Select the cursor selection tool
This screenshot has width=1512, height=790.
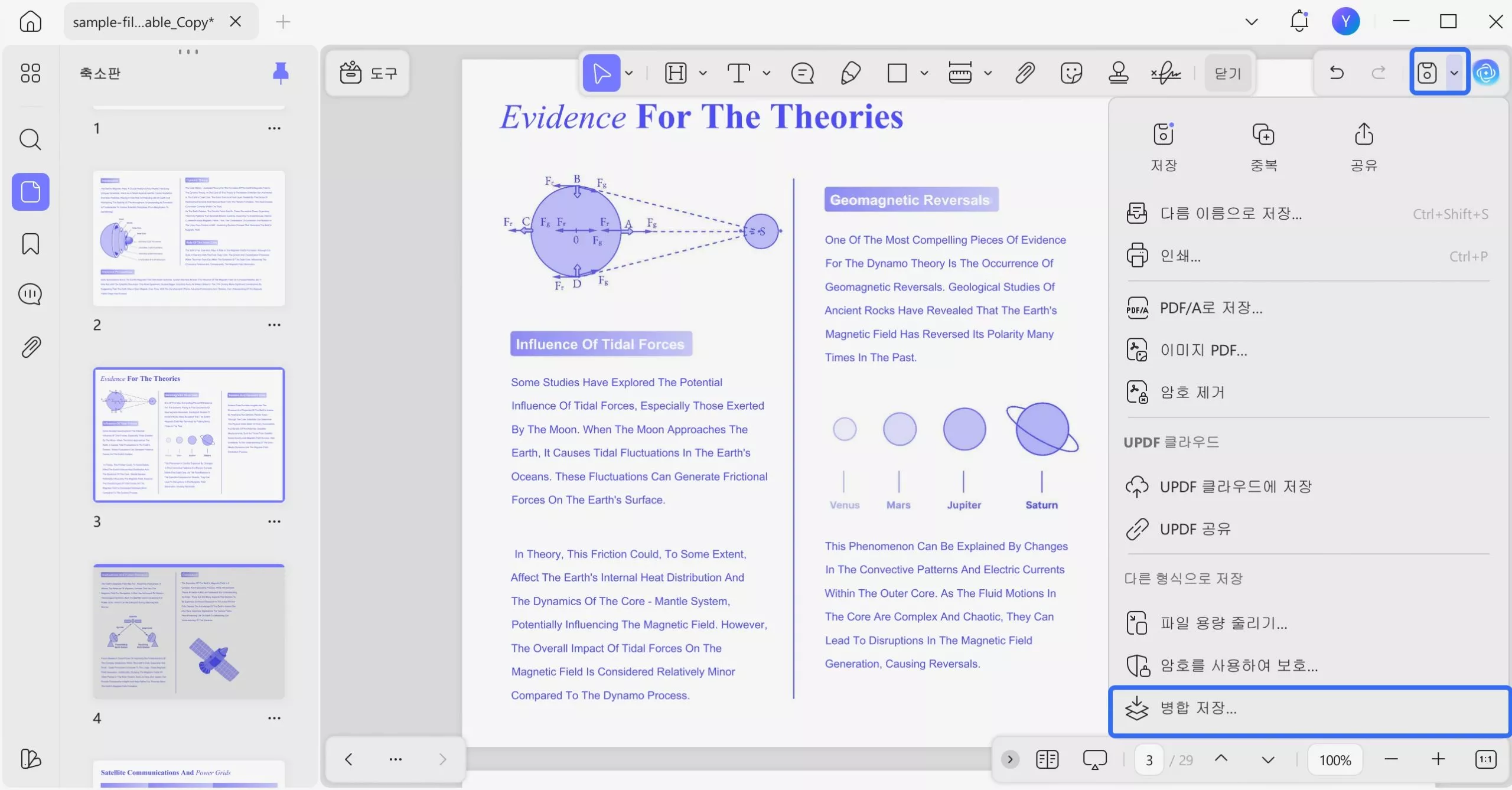(601, 73)
